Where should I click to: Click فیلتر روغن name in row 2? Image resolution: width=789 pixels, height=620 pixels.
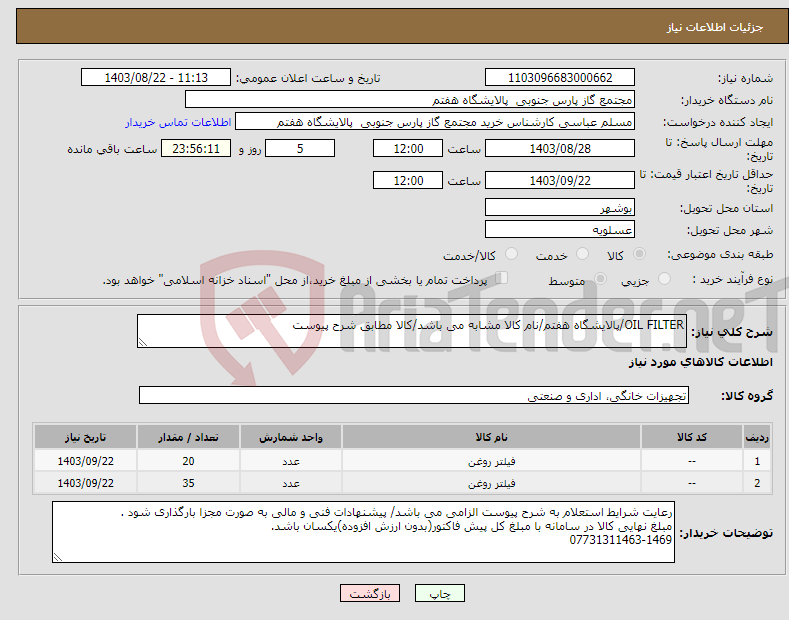coord(491,483)
